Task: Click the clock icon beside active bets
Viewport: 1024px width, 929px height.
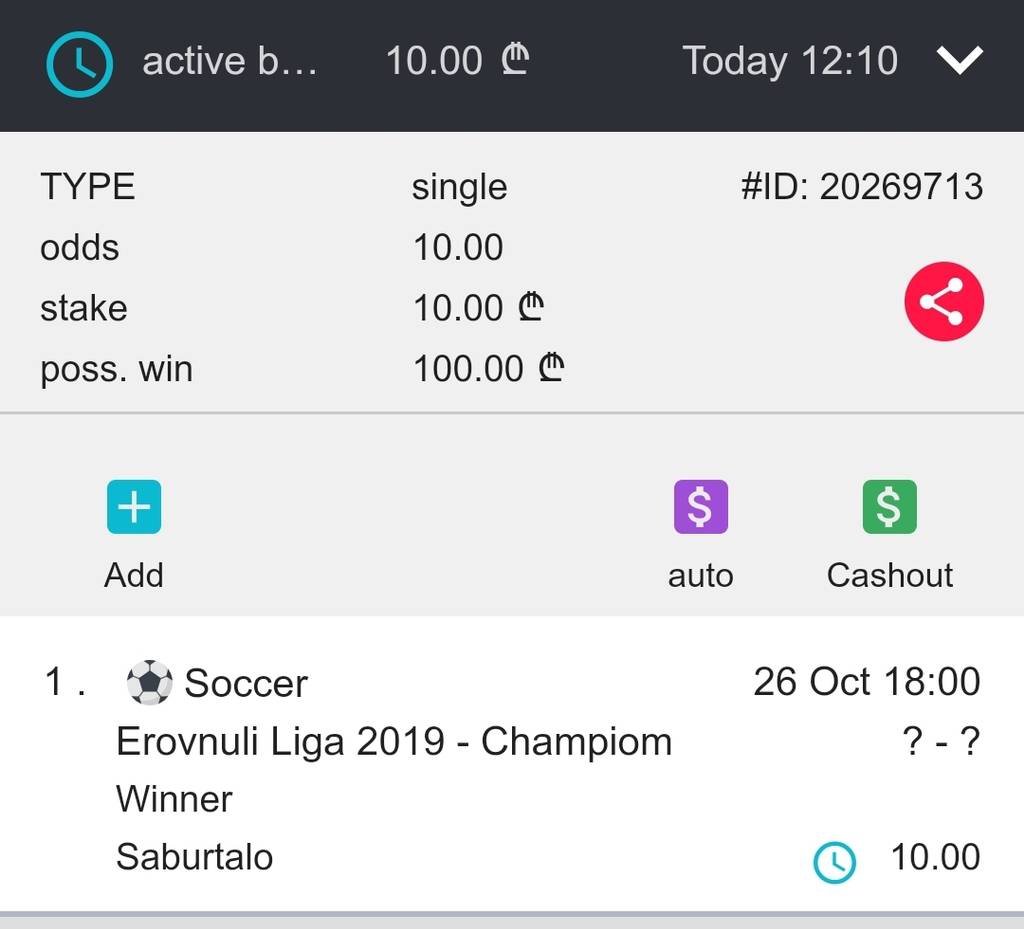Action: click(x=79, y=64)
